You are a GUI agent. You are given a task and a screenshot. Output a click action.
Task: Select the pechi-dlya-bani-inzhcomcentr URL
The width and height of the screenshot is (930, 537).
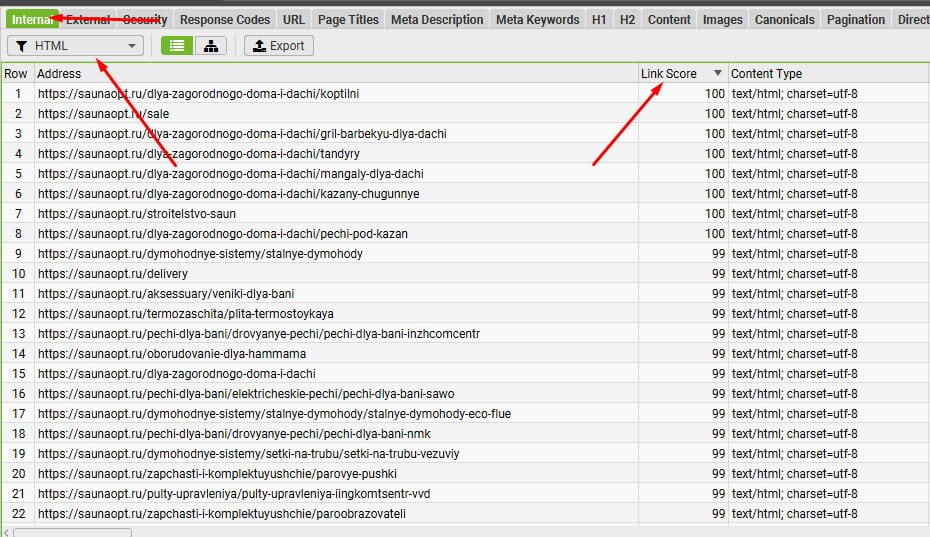tap(259, 333)
